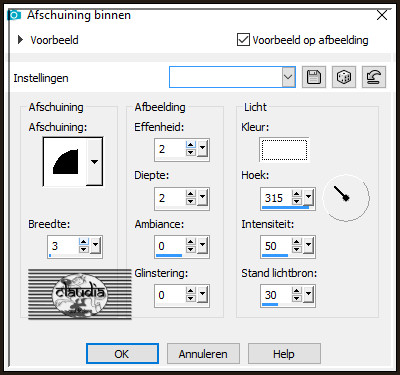Decrease the Breedte value with down arrow
The width and height of the screenshot is (400, 375).
pos(84,249)
